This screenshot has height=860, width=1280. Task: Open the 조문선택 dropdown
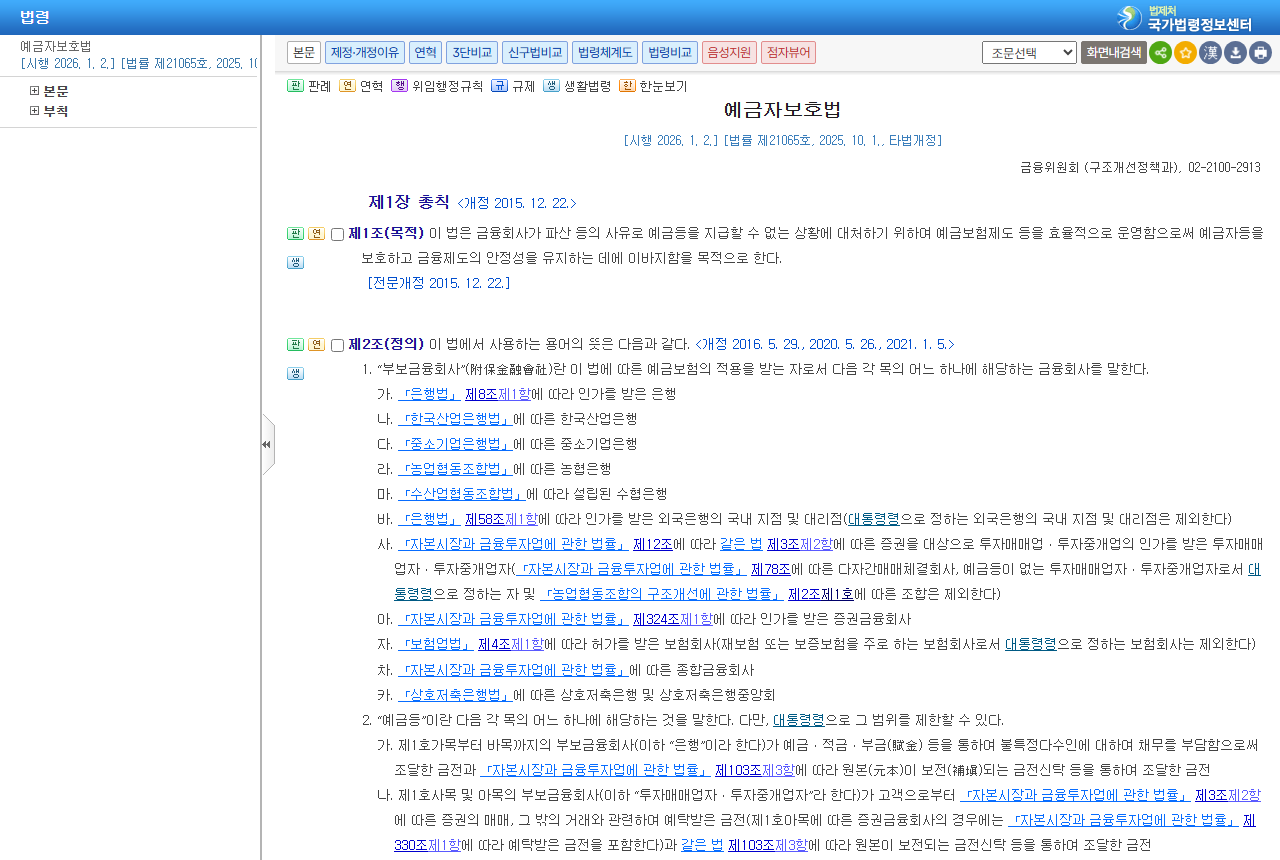click(x=1029, y=53)
